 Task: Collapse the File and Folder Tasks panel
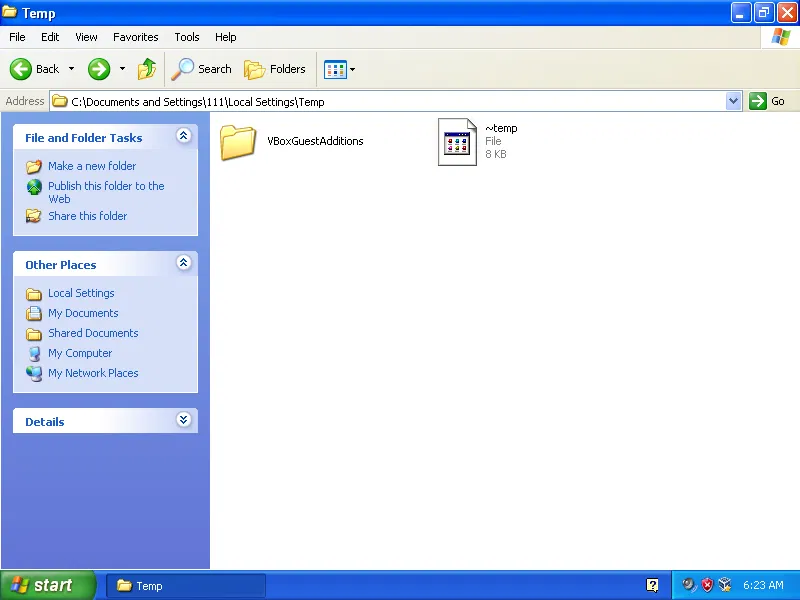[x=184, y=136]
